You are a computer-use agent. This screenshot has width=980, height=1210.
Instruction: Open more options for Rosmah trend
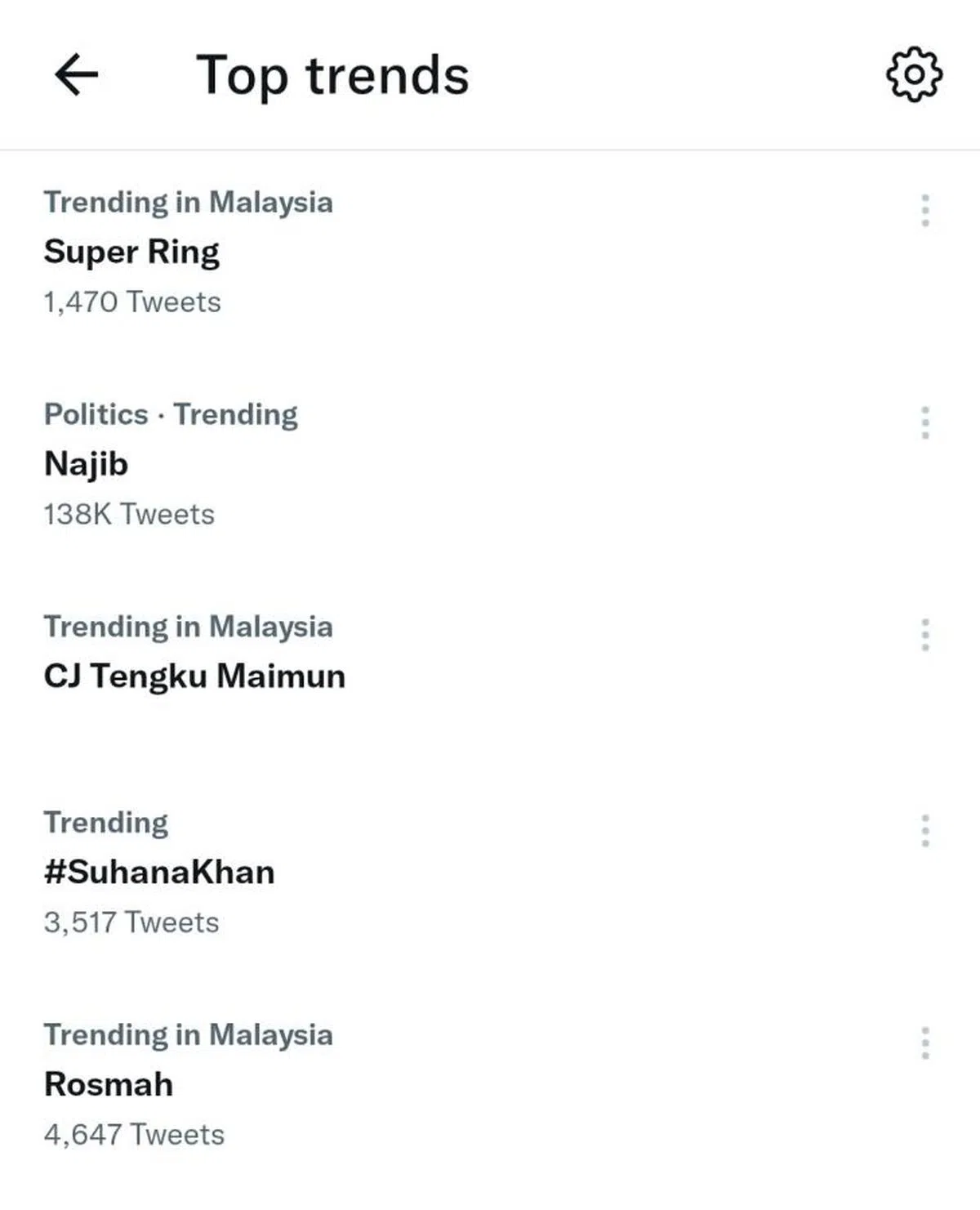pyautogui.click(x=924, y=1043)
